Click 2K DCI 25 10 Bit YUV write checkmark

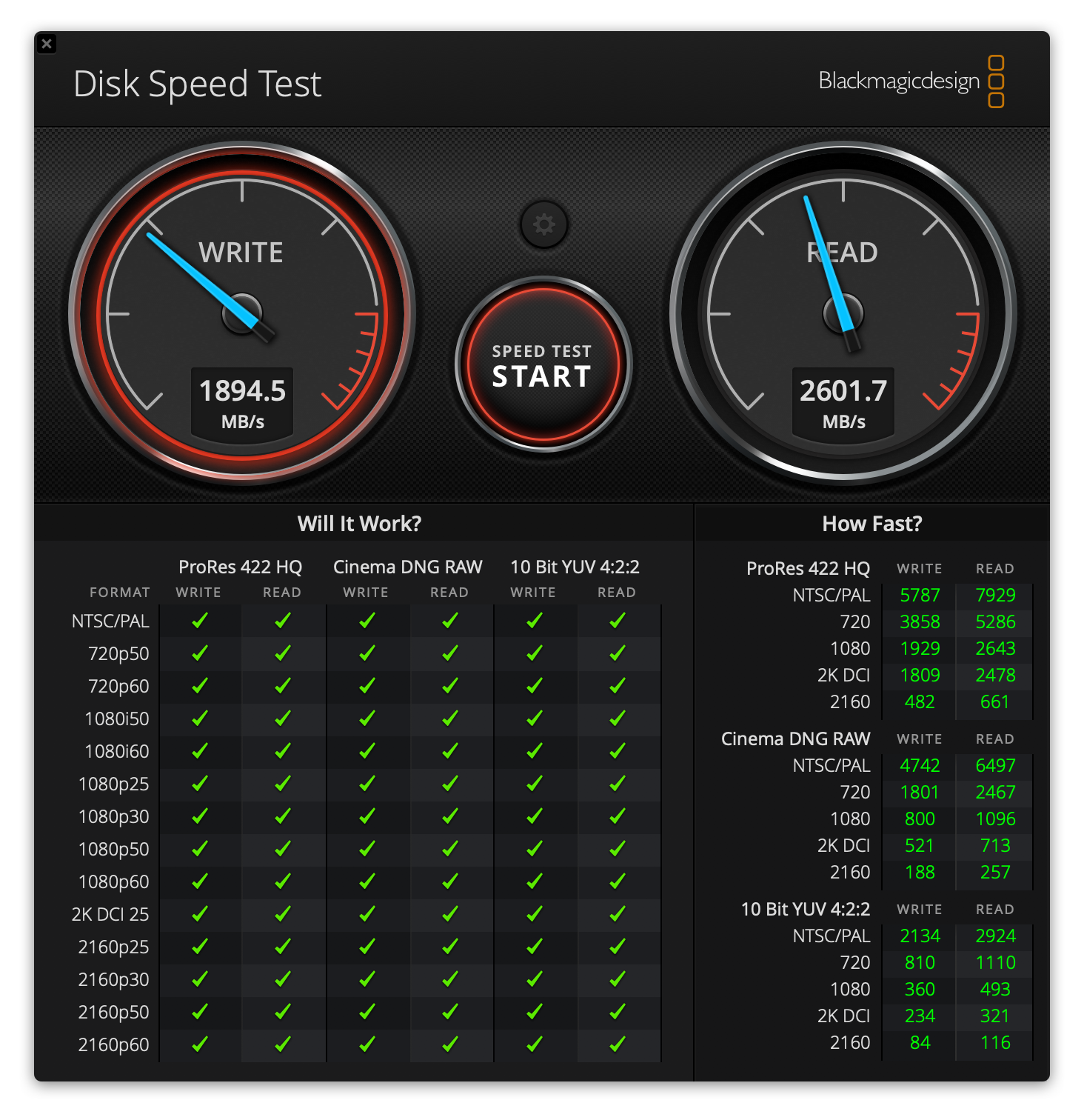pyautogui.click(x=534, y=914)
